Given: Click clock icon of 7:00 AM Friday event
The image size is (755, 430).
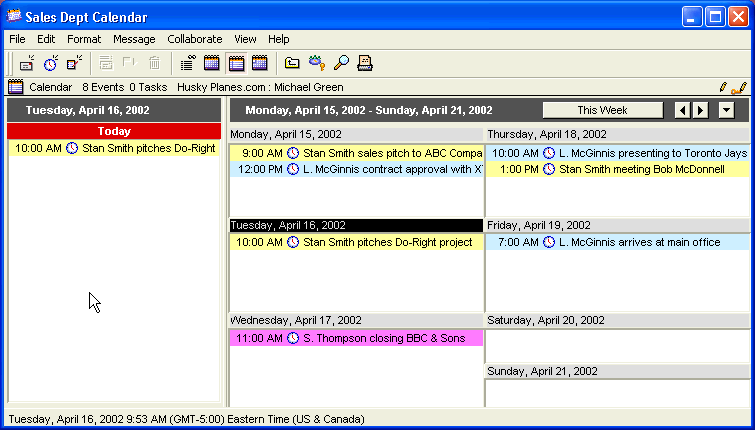Looking at the screenshot, I should pos(549,242).
